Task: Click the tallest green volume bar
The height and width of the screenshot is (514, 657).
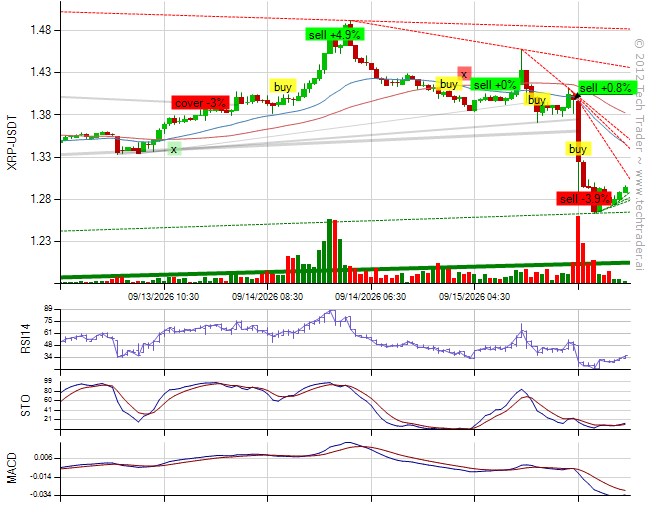Action: coord(329,251)
